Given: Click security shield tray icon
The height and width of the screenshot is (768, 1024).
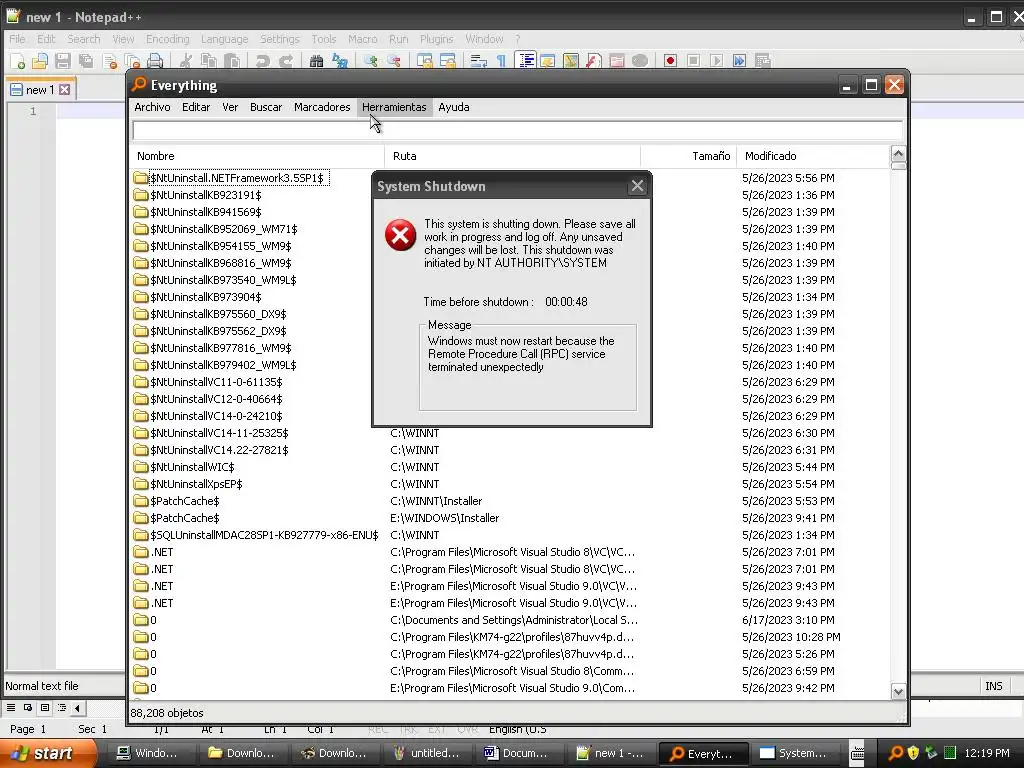Looking at the screenshot, I should (913, 753).
